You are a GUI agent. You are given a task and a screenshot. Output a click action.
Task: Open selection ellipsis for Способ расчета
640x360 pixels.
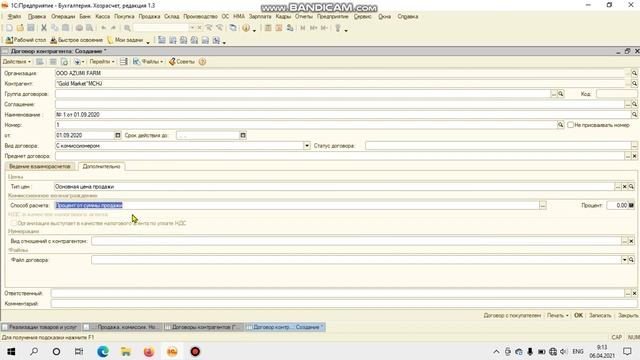point(543,205)
